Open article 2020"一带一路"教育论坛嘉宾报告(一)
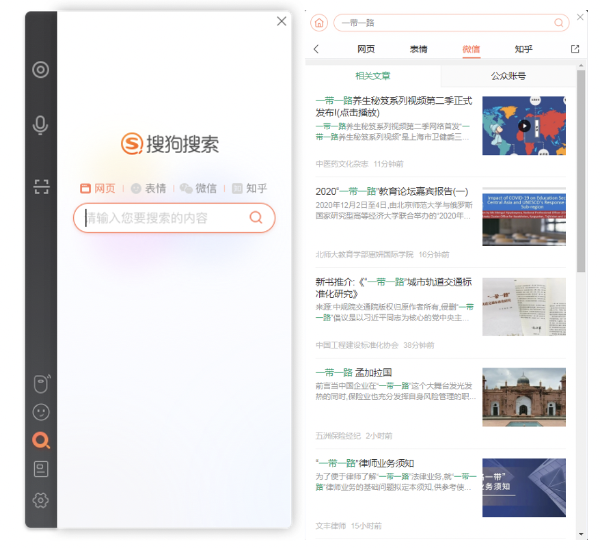Viewport: 600px width, 548px height. 392,191
